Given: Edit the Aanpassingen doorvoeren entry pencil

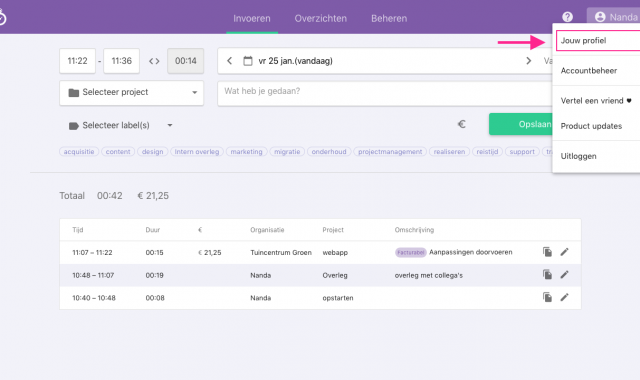Looking at the screenshot, I should click(x=564, y=252).
